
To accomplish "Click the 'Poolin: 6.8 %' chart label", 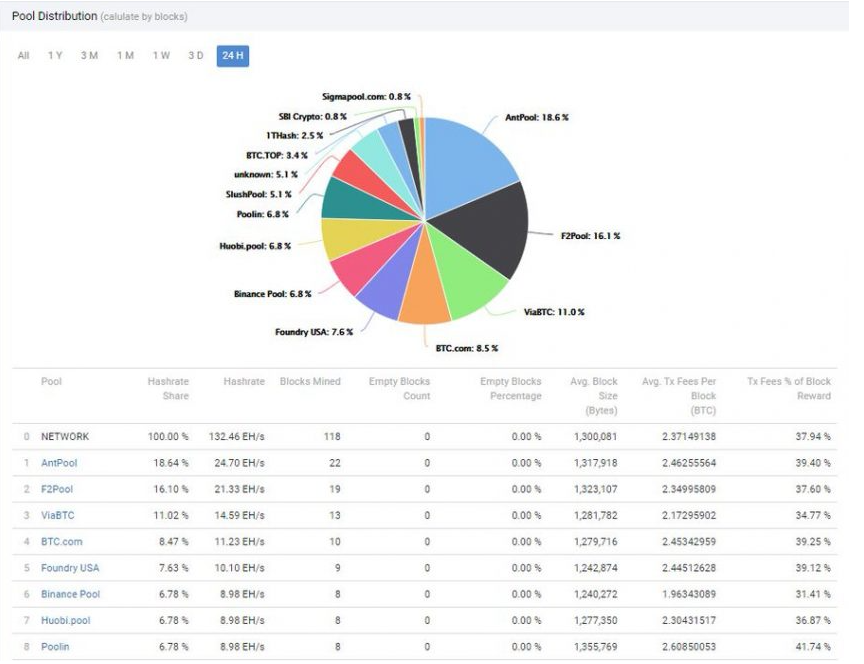I will [x=262, y=214].
